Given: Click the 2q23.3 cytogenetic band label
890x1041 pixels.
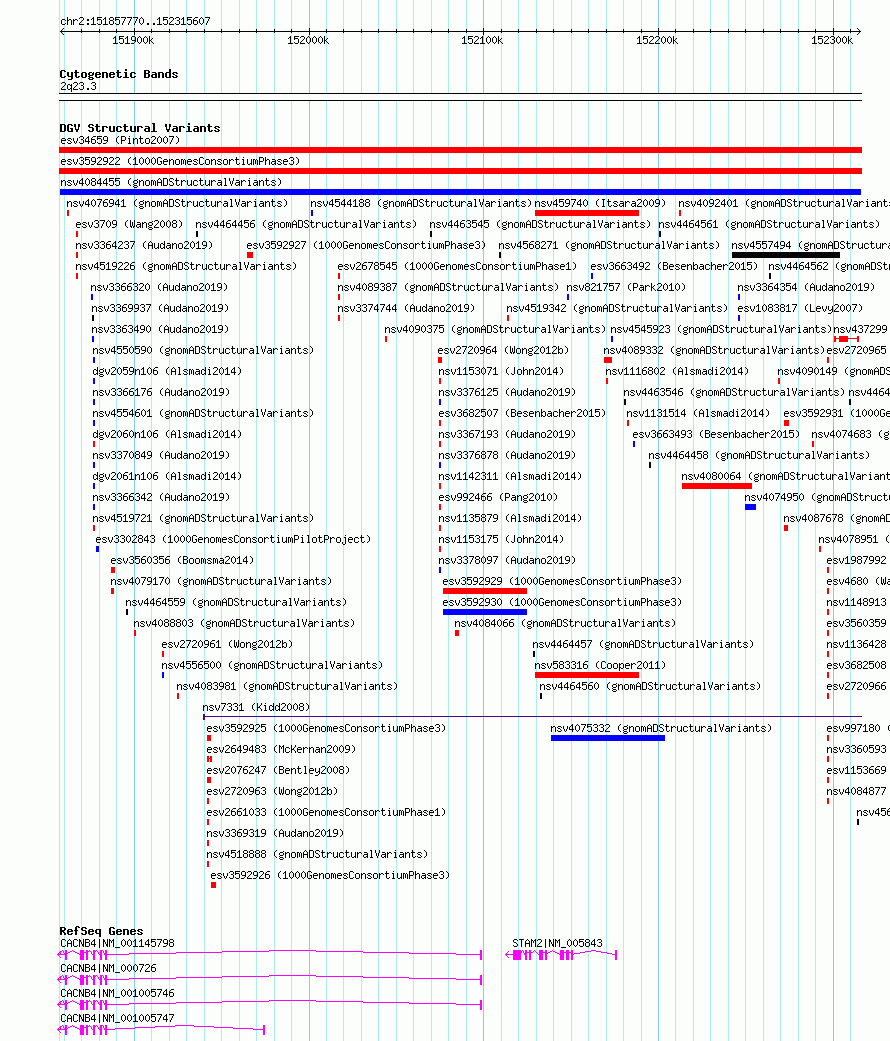Looking at the screenshot, I should [x=78, y=86].
